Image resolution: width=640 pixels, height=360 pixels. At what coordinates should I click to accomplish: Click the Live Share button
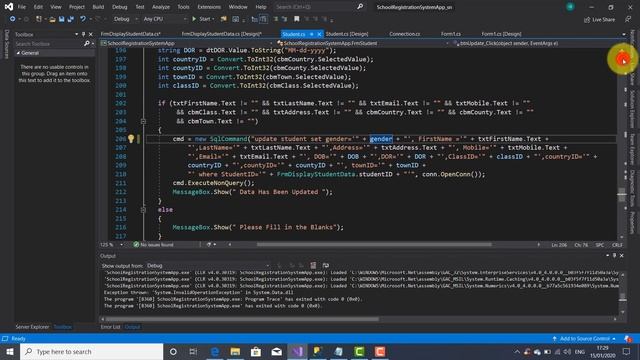599,19
